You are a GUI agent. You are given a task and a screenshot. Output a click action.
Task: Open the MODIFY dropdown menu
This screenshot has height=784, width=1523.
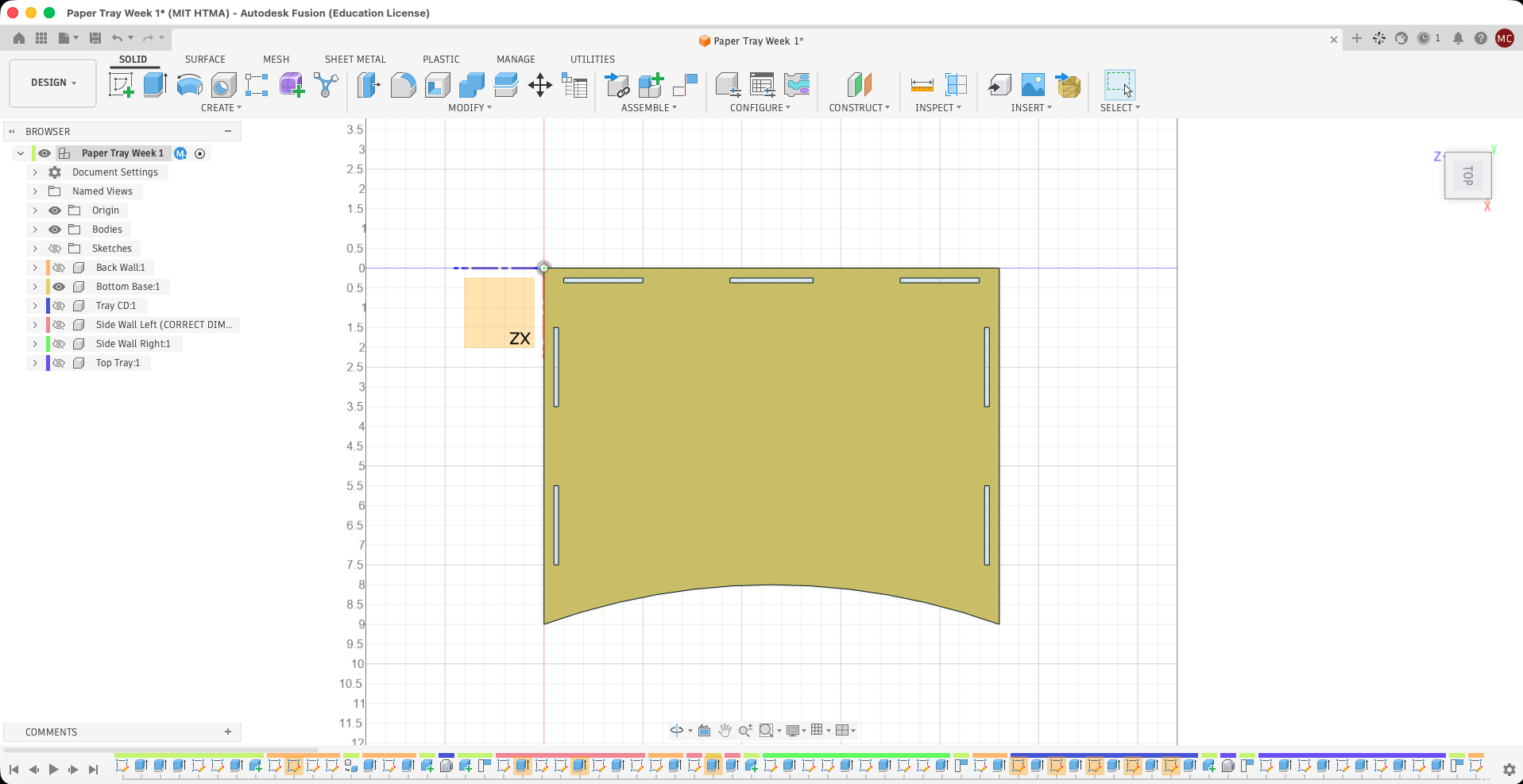coord(470,108)
